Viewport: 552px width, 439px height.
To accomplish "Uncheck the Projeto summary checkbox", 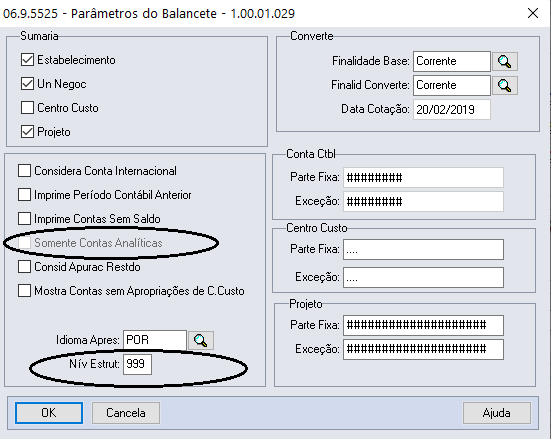I will point(27,132).
